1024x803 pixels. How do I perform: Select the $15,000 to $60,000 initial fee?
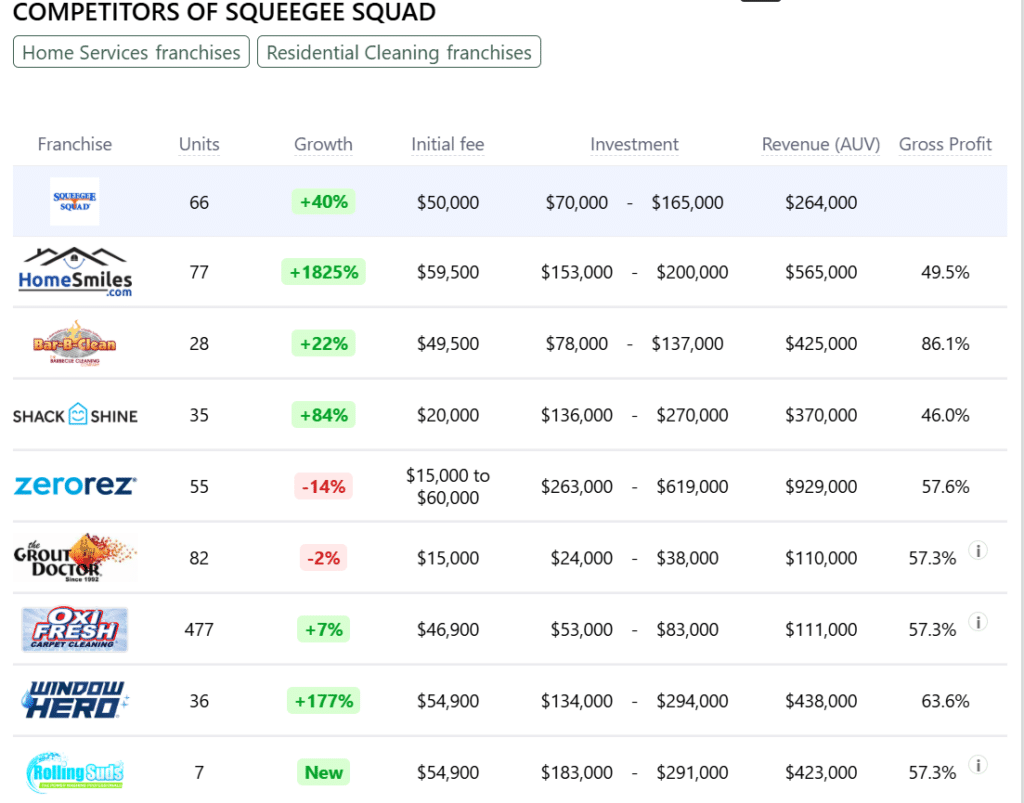(448, 486)
